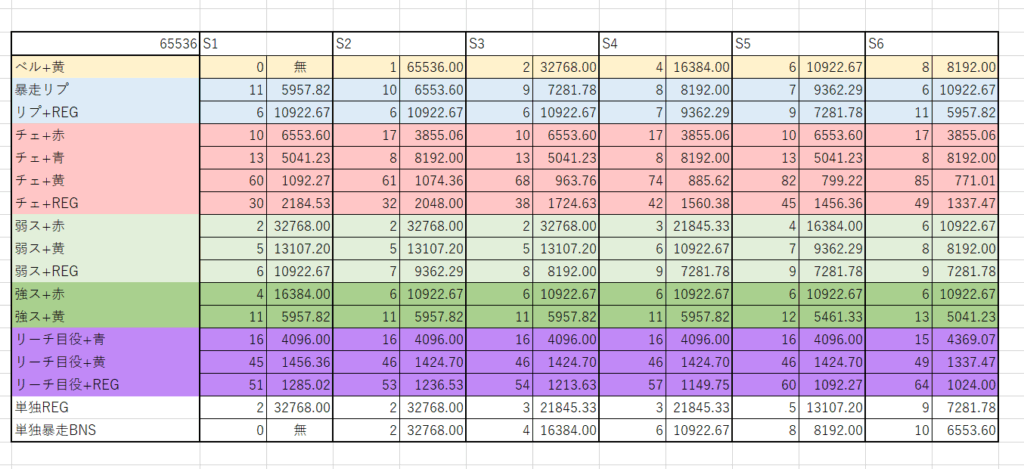
Task: Select the ベル+黄 row label cell
Action: pyautogui.click(x=106, y=67)
